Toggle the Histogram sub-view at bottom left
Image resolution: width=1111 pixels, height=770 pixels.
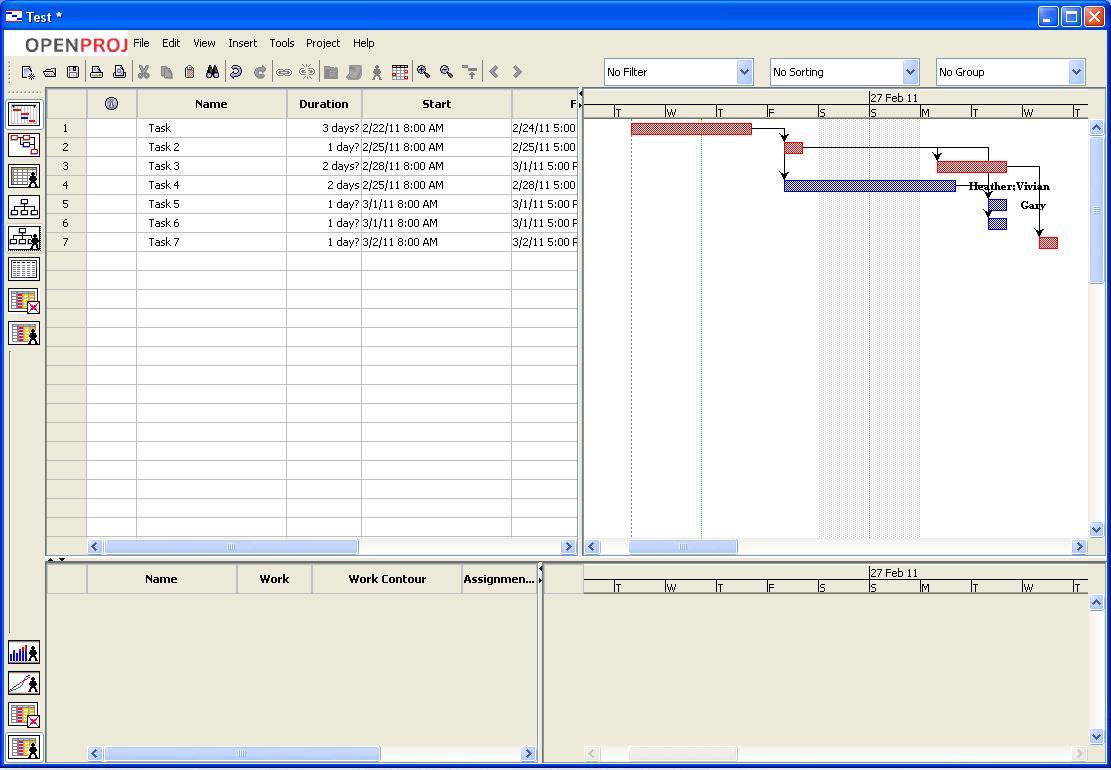(x=24, y=653)
